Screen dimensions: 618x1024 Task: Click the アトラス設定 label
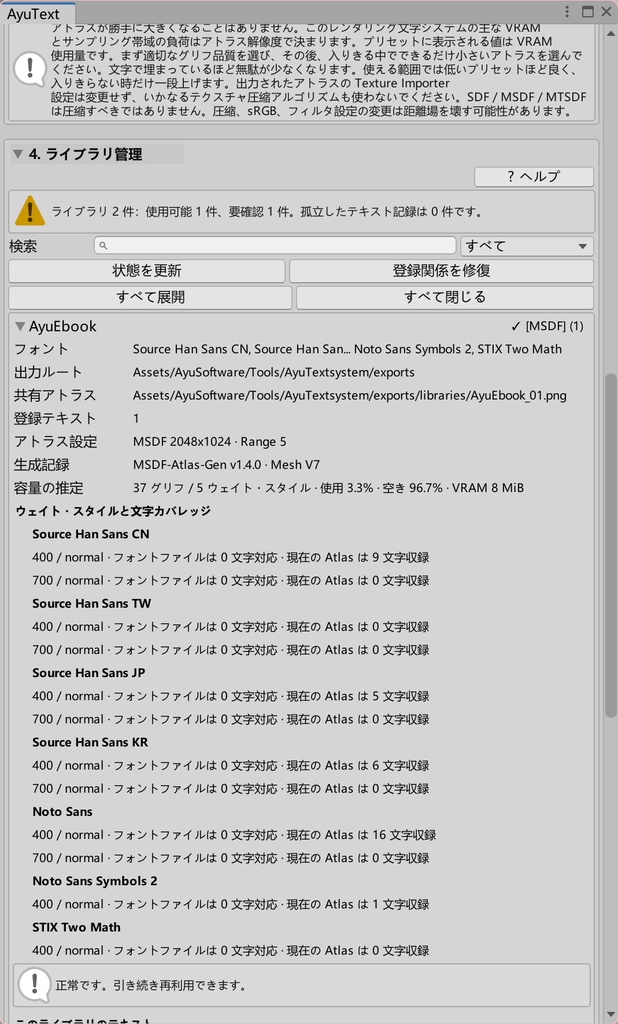56,442
